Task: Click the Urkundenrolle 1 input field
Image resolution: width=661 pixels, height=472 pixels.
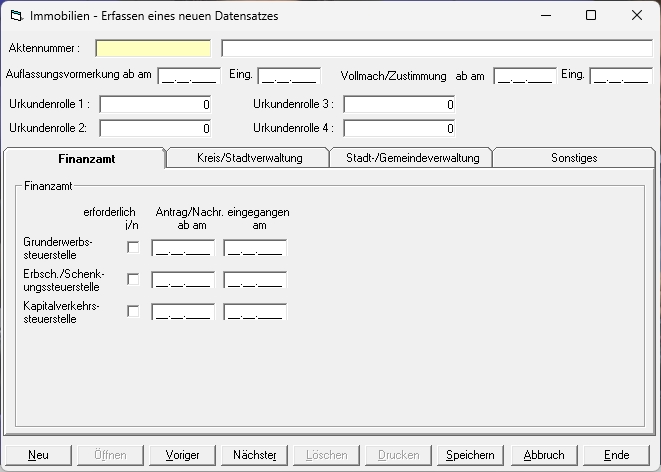Action: tap(155, 104)
